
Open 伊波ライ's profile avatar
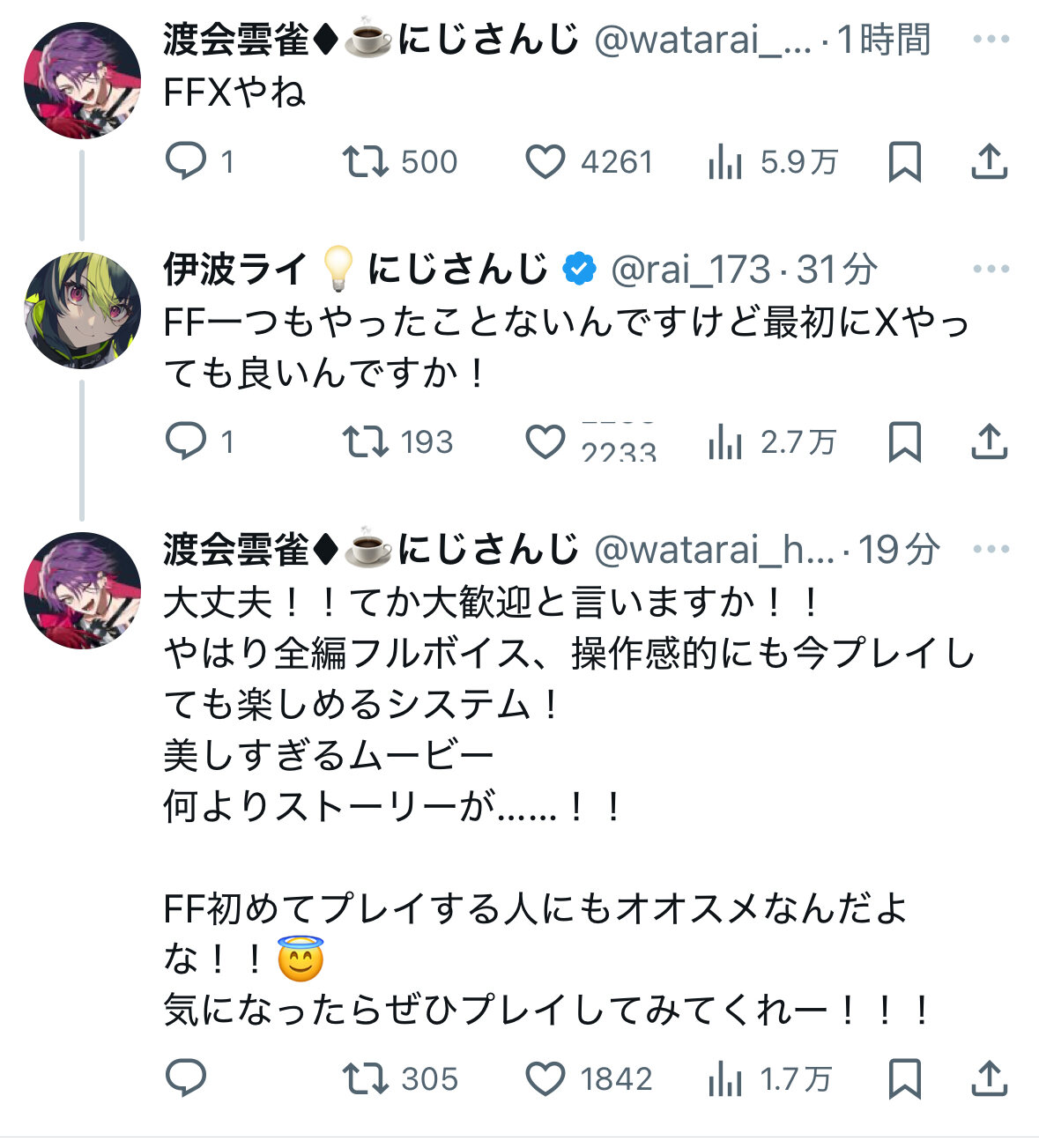tap(83, 310)
